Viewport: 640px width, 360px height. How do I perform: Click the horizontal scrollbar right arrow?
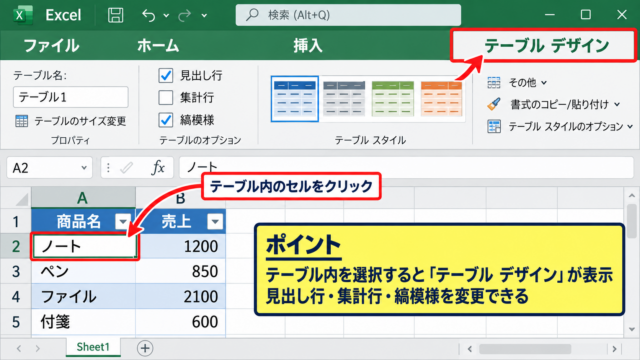(614, 349)
